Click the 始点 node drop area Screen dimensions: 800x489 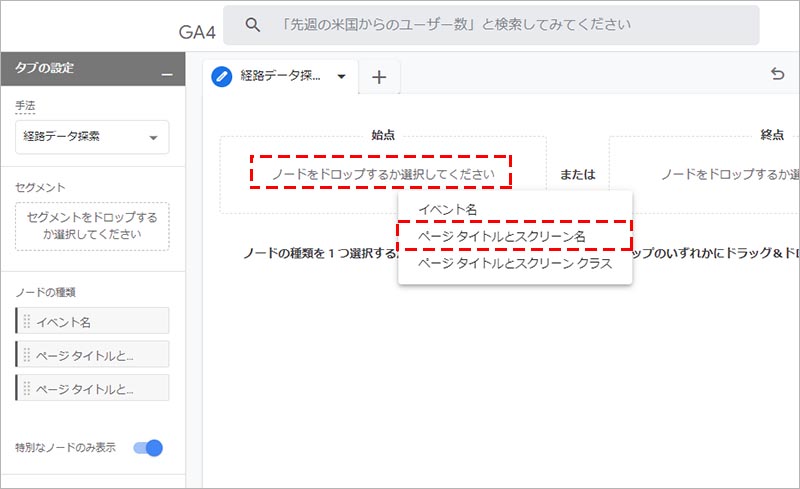point(382,173)
